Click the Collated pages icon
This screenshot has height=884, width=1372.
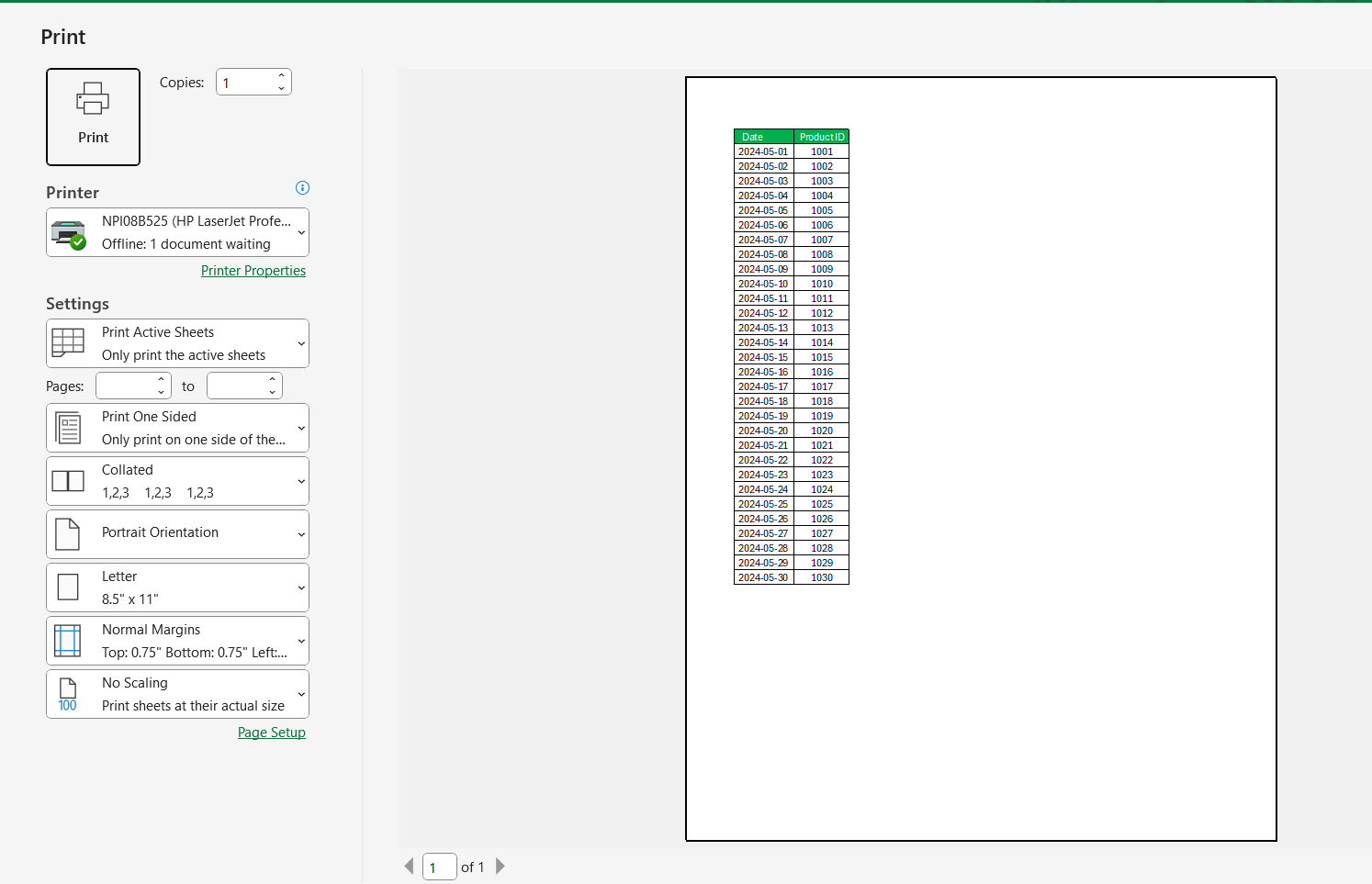[68, 480]
